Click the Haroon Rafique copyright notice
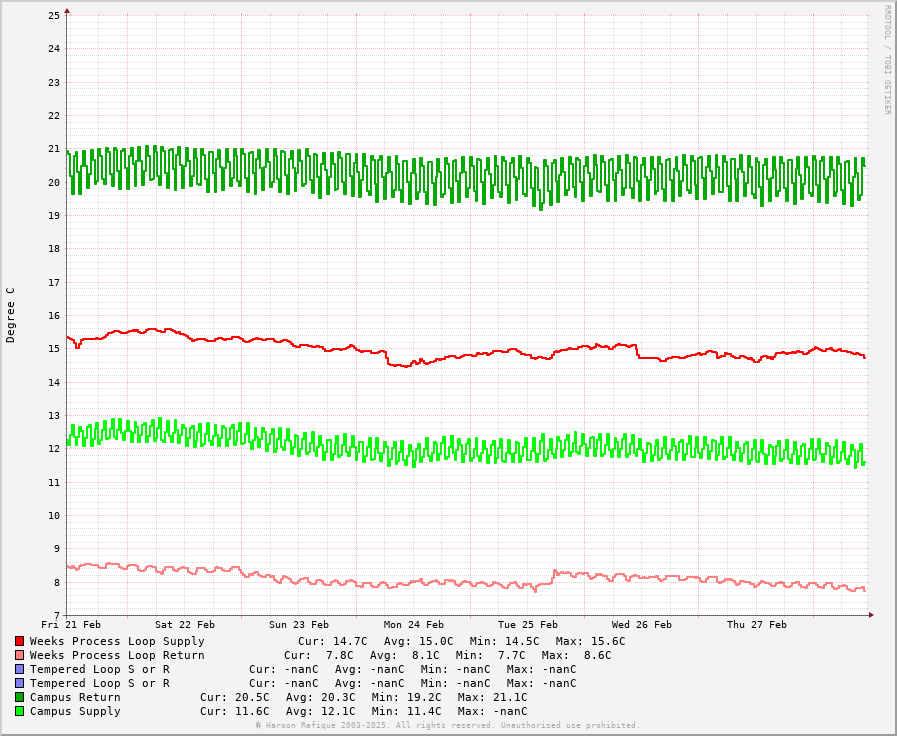The image size is (897, 736). coord(448,725)
